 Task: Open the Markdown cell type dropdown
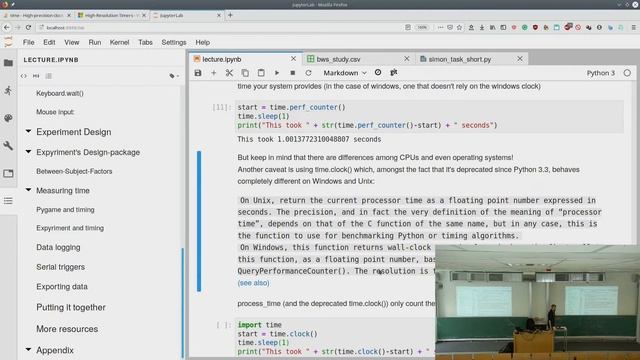345,73
